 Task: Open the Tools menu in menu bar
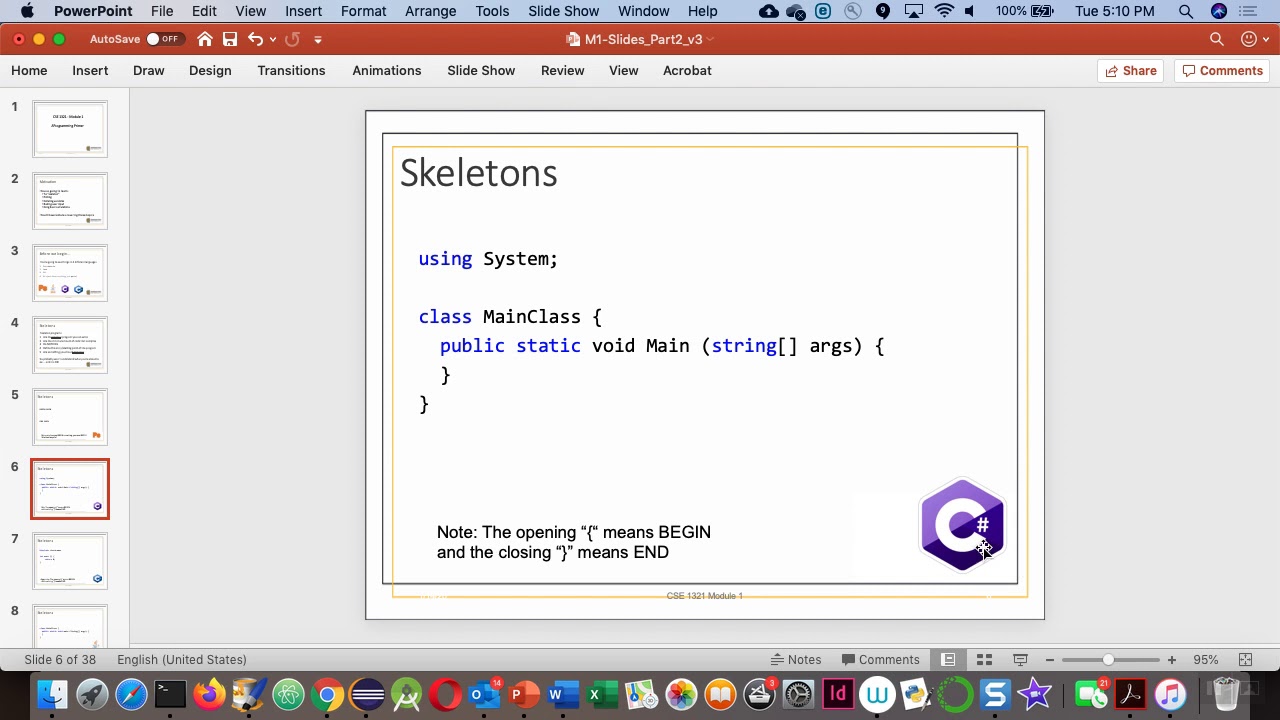point(492,11)
